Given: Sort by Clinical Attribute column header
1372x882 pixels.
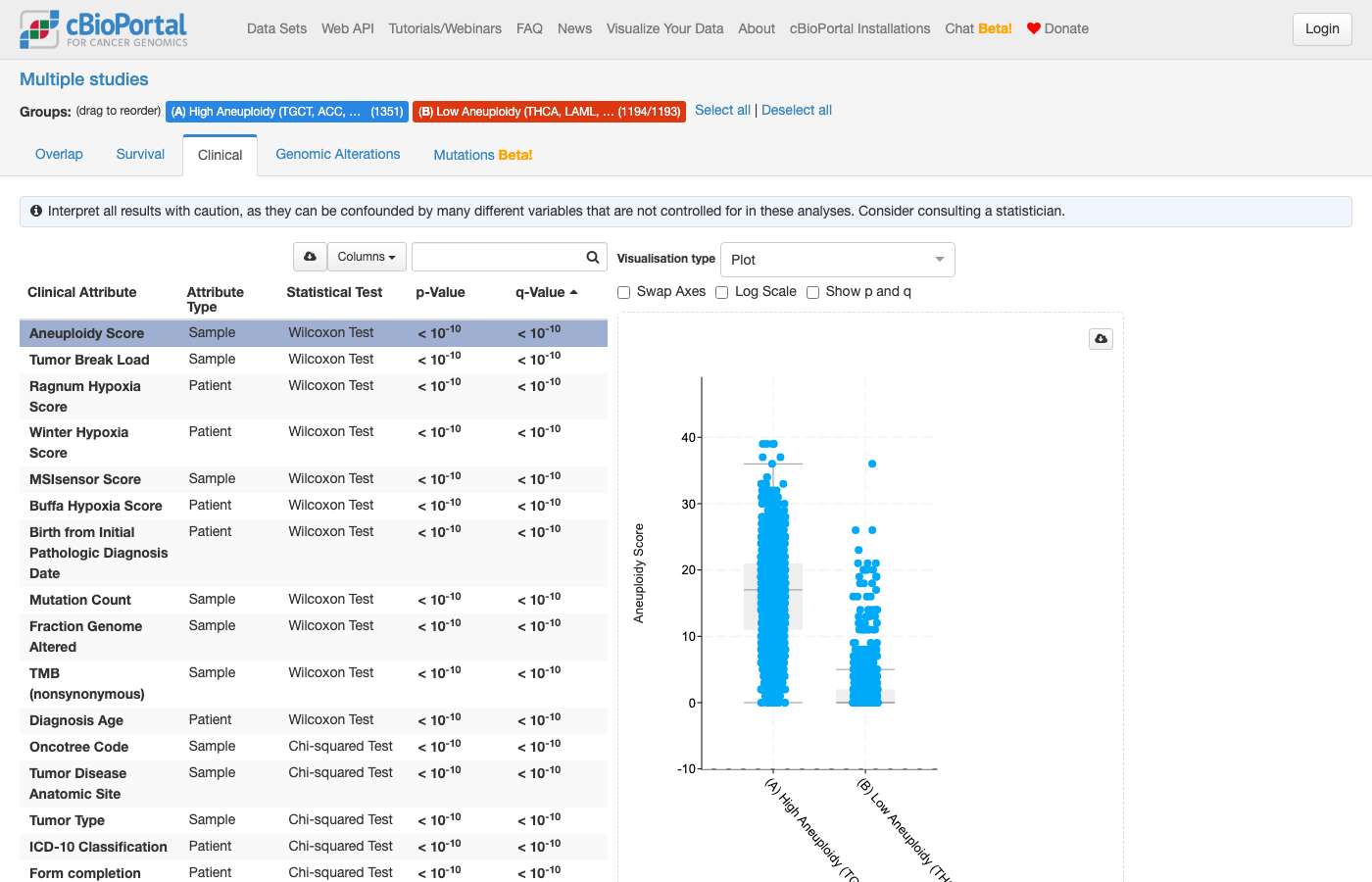Looking at the screenshot, I should (x=82, y=292).
